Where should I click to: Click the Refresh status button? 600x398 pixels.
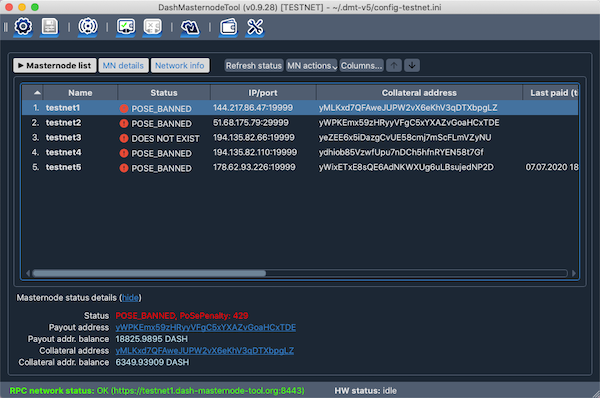[254, 65]
